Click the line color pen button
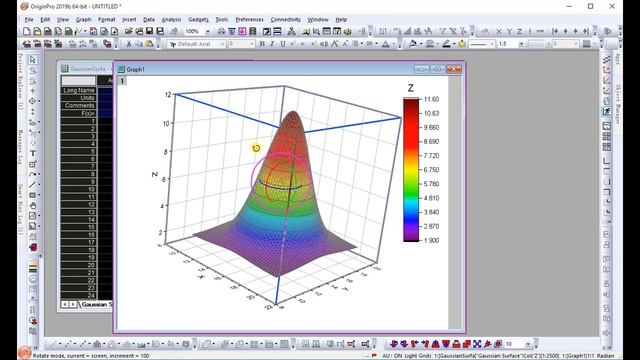 [x=446, y=44]
